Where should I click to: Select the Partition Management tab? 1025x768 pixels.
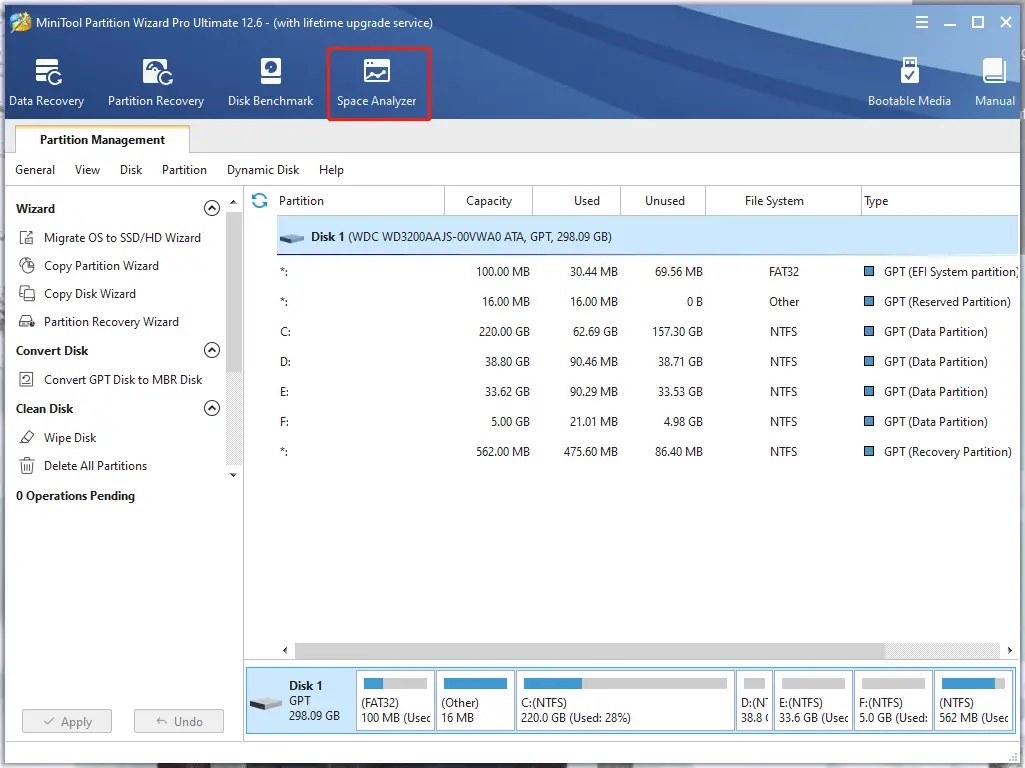pyautogui.click(x=102, y=140)
